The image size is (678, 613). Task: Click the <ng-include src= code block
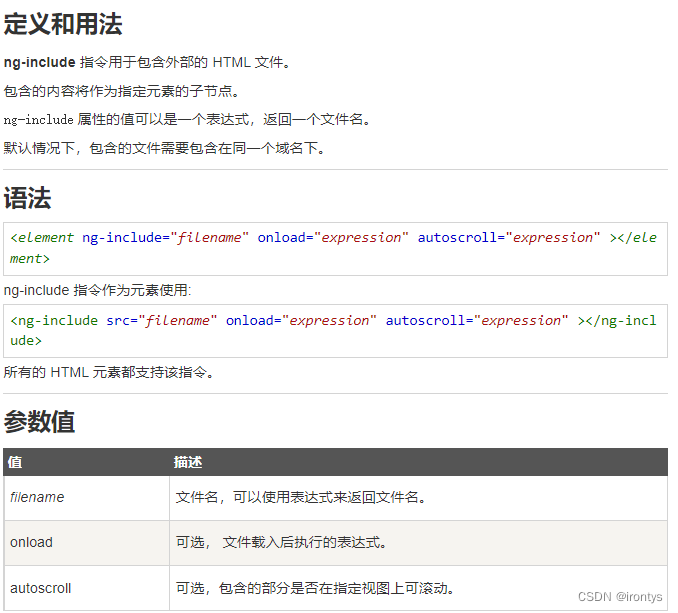[x=335, y=331]
